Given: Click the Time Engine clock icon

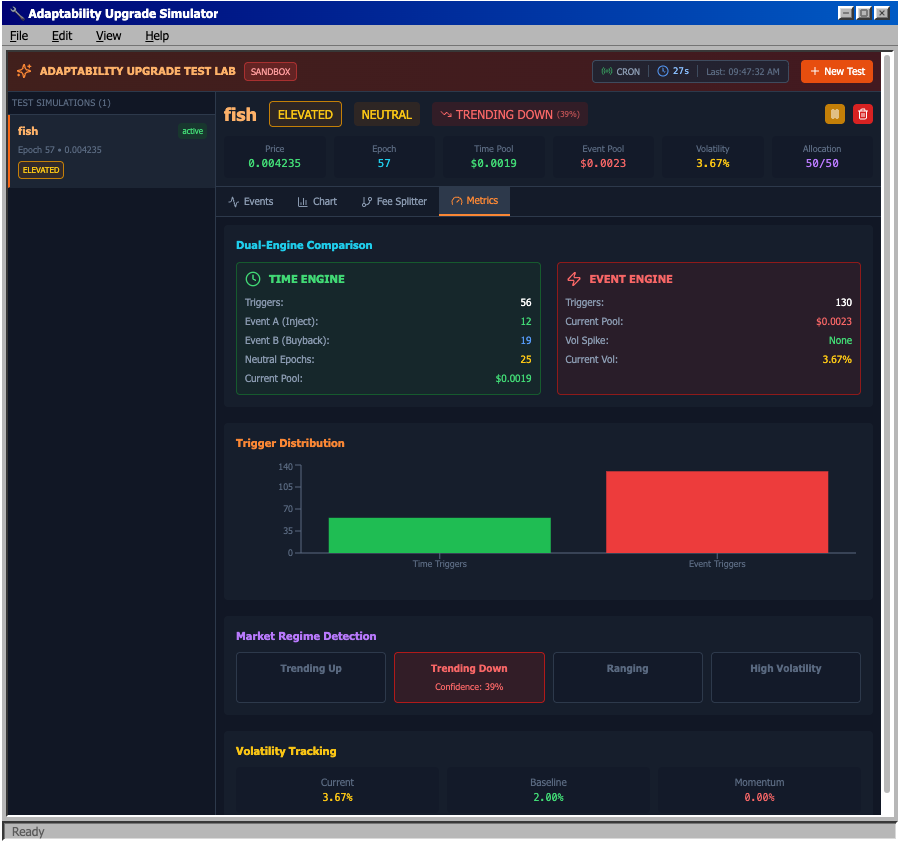Looking at the screenshot, I should [x=253, y=279].
